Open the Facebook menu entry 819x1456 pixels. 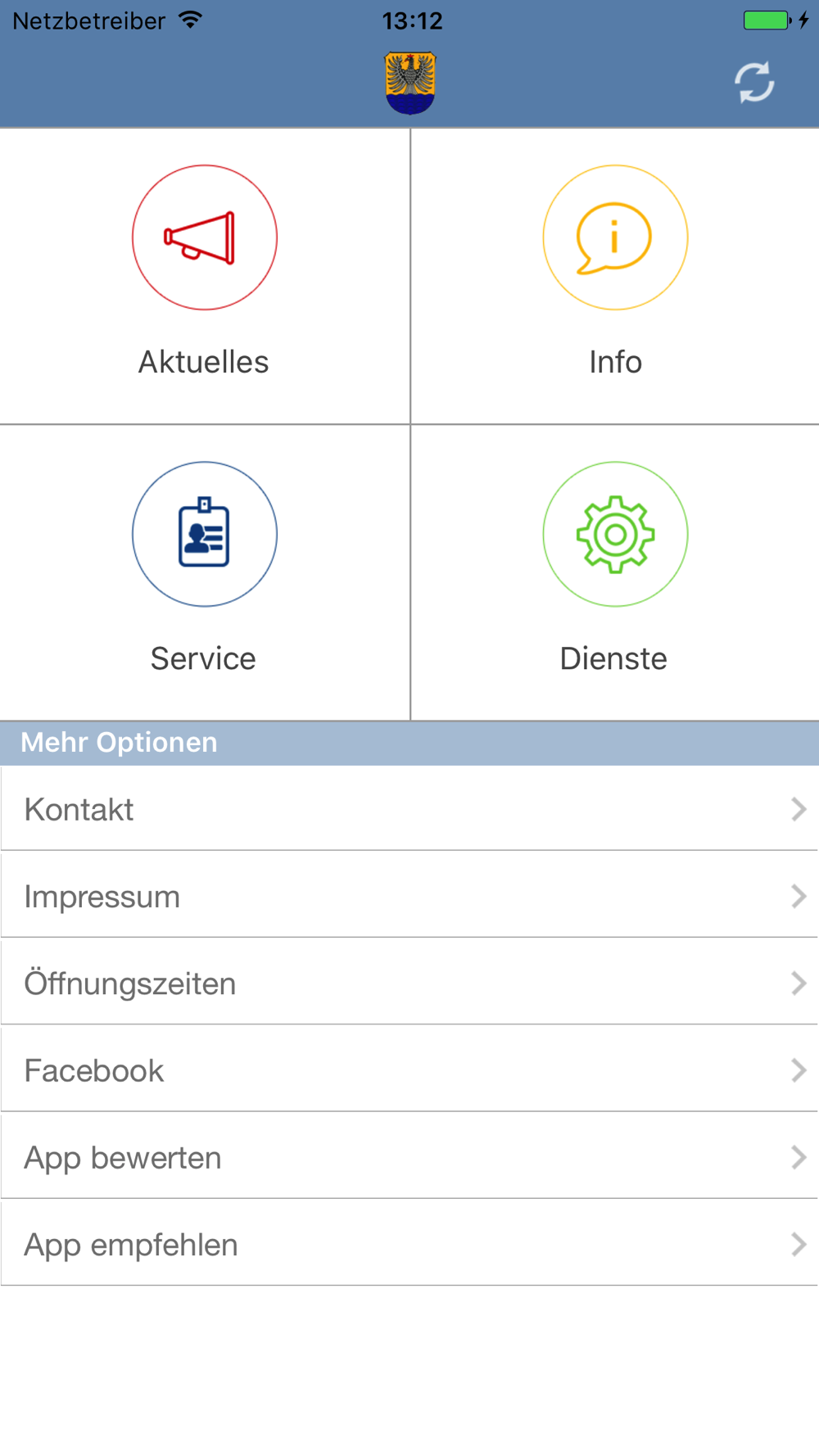[409, 1069]
